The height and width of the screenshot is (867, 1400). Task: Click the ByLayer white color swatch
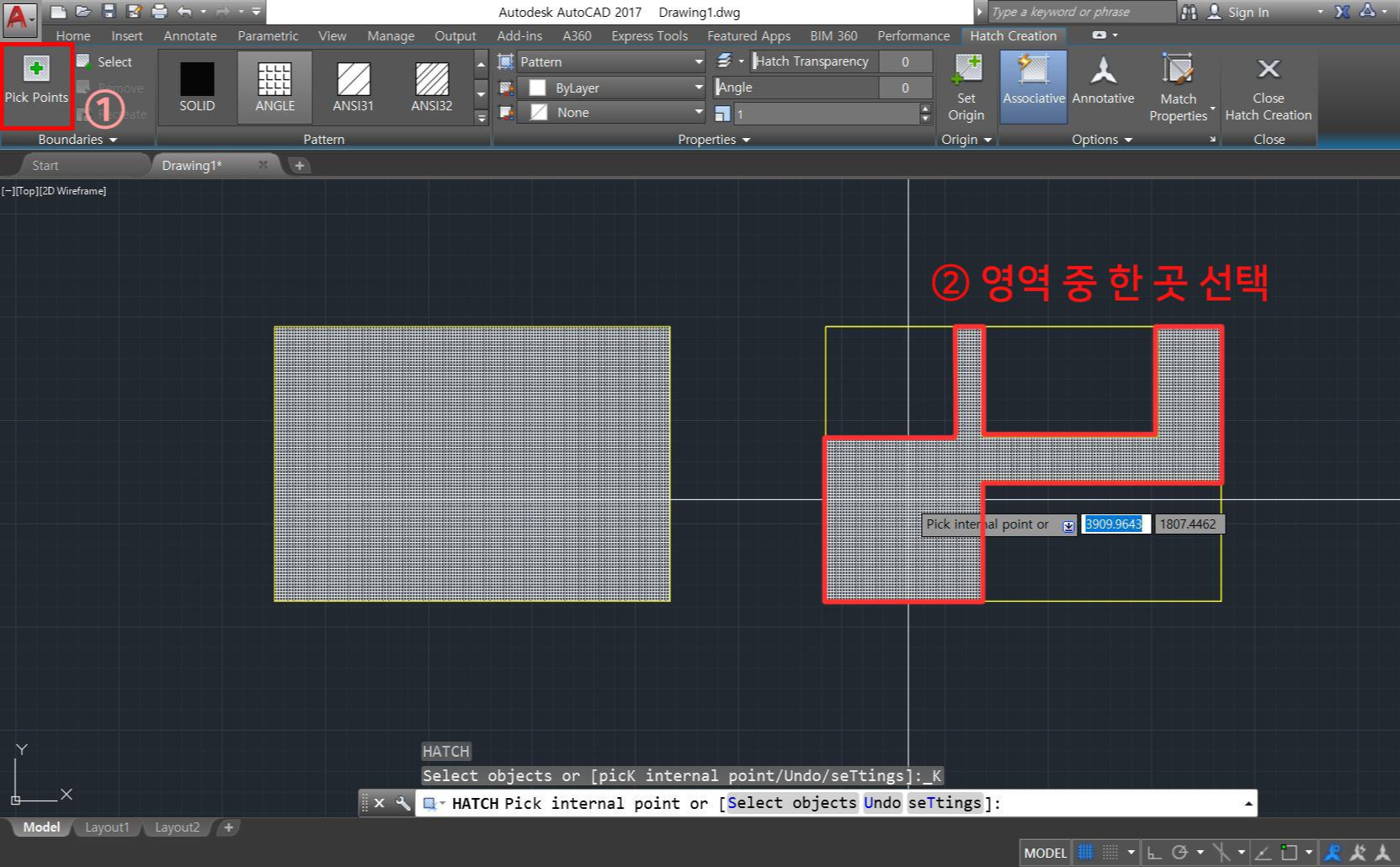click(x=537, y=88)
